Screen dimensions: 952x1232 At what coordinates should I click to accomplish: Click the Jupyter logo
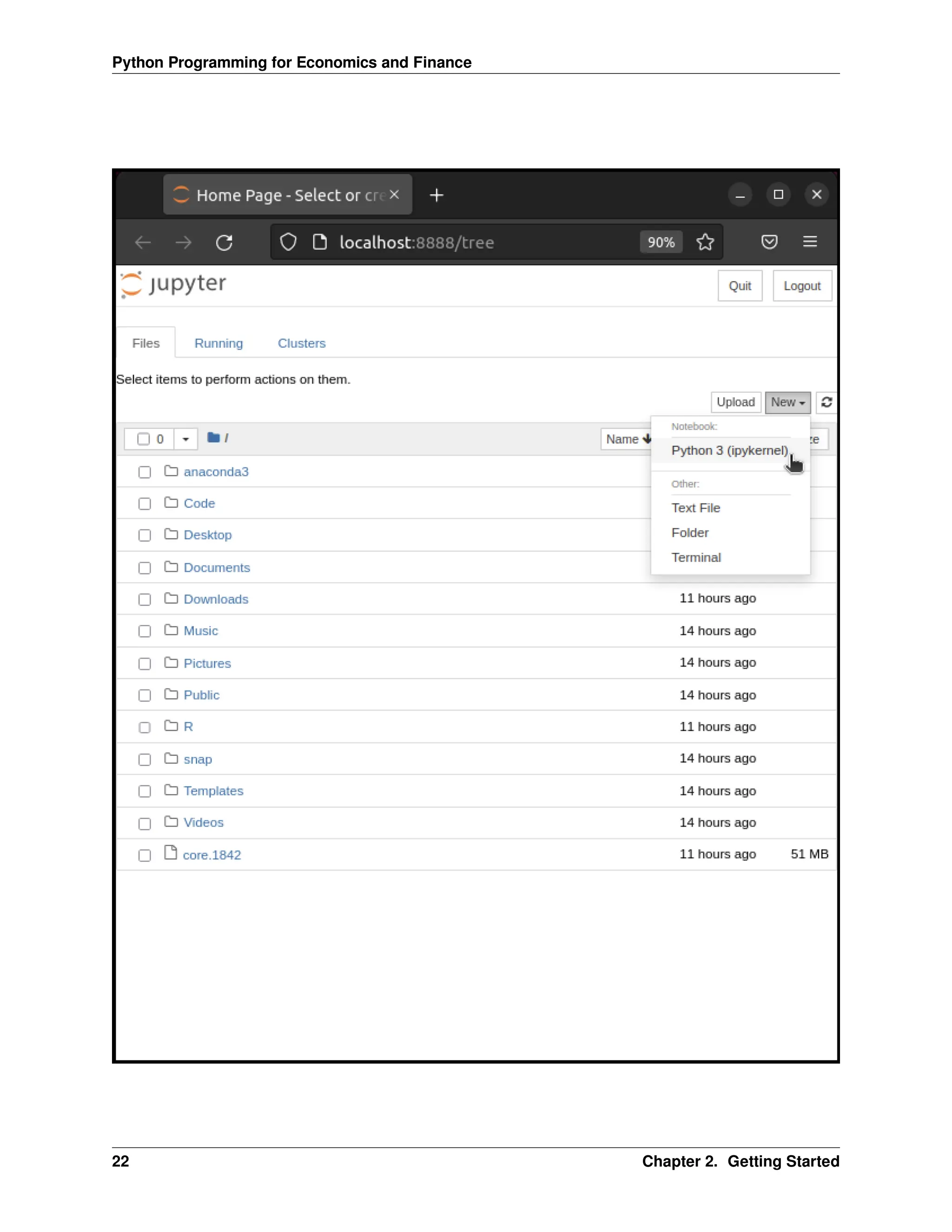tap(174, 285)
